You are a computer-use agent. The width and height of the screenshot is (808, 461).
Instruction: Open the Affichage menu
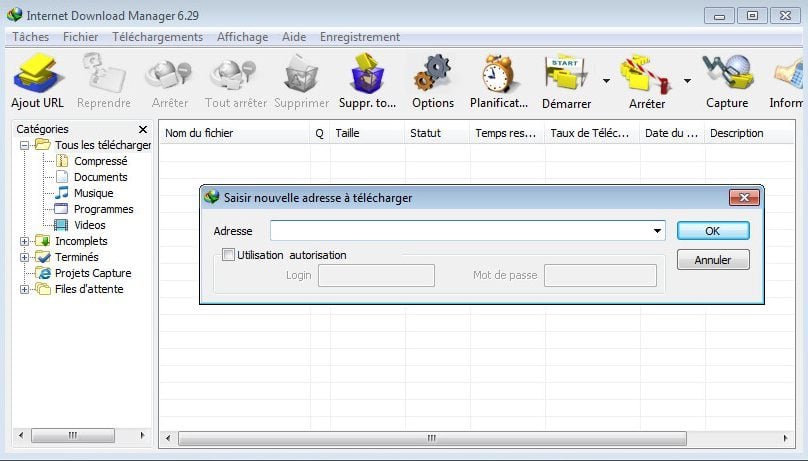[x=242, y=37]
